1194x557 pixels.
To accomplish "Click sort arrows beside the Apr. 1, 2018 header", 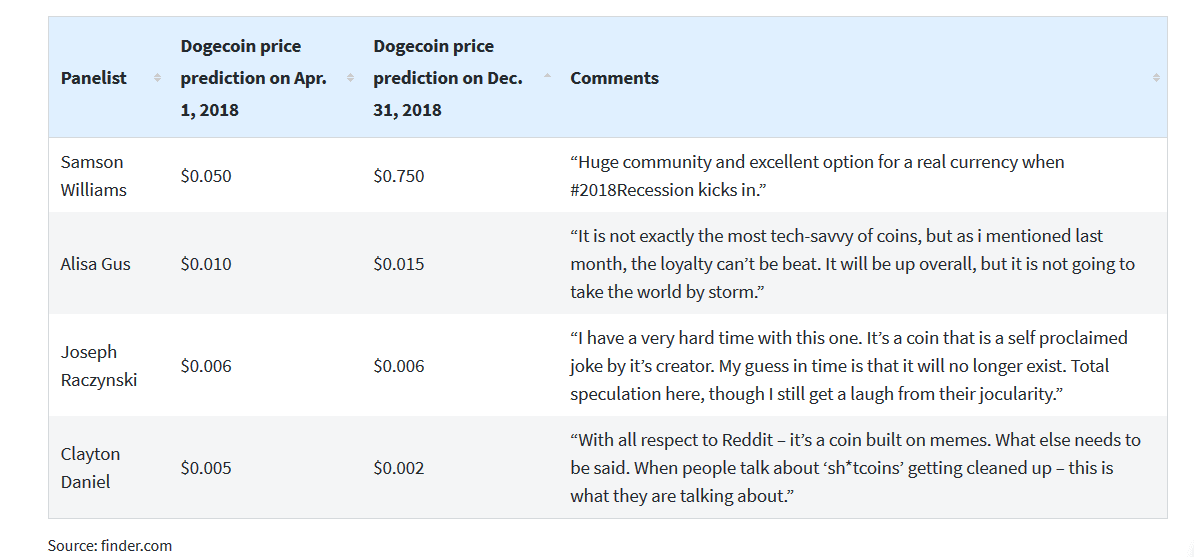I will [350, 78].
